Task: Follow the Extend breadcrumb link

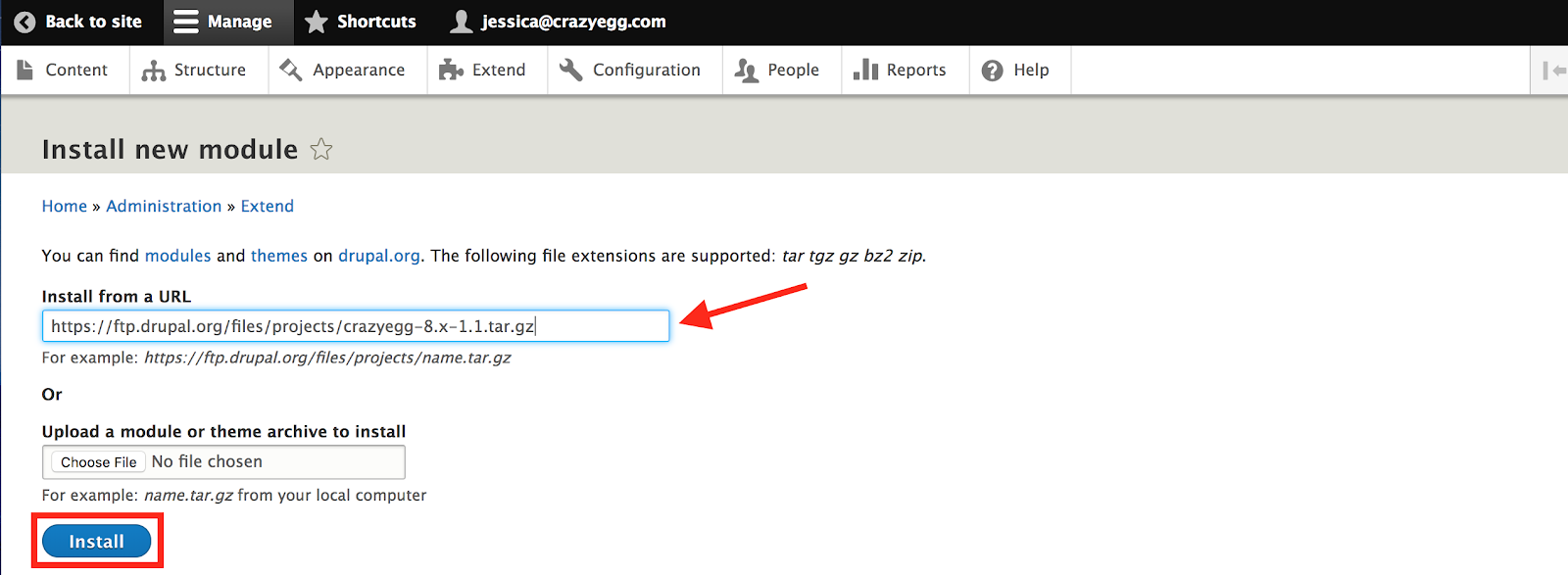Action: [268, 206]
